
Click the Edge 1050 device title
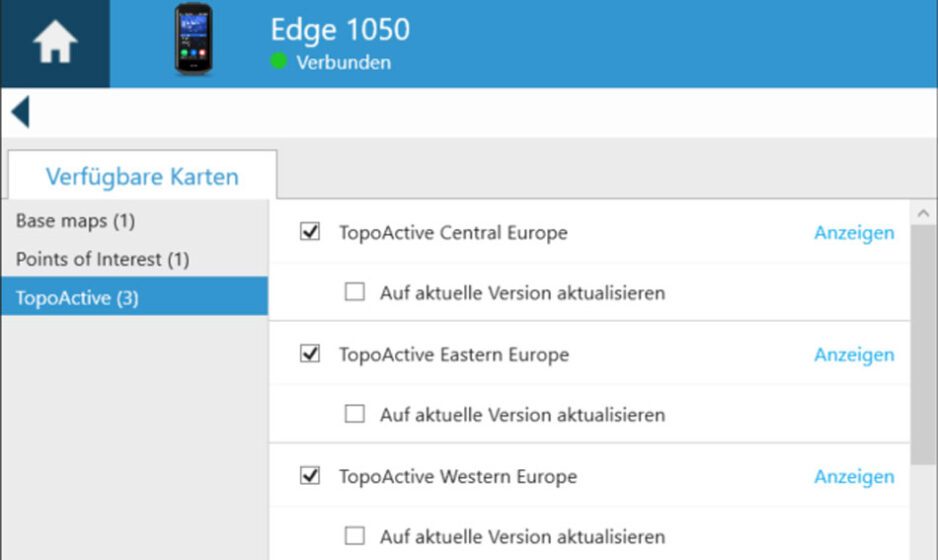click(340, 29)
